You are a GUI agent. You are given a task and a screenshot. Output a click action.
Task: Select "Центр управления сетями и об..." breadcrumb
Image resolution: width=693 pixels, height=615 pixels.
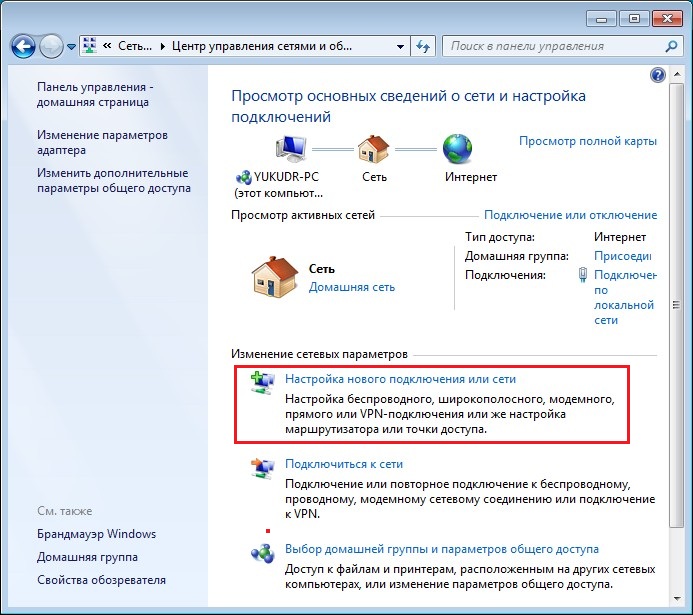pyautogui.click(x=262, y=46)
